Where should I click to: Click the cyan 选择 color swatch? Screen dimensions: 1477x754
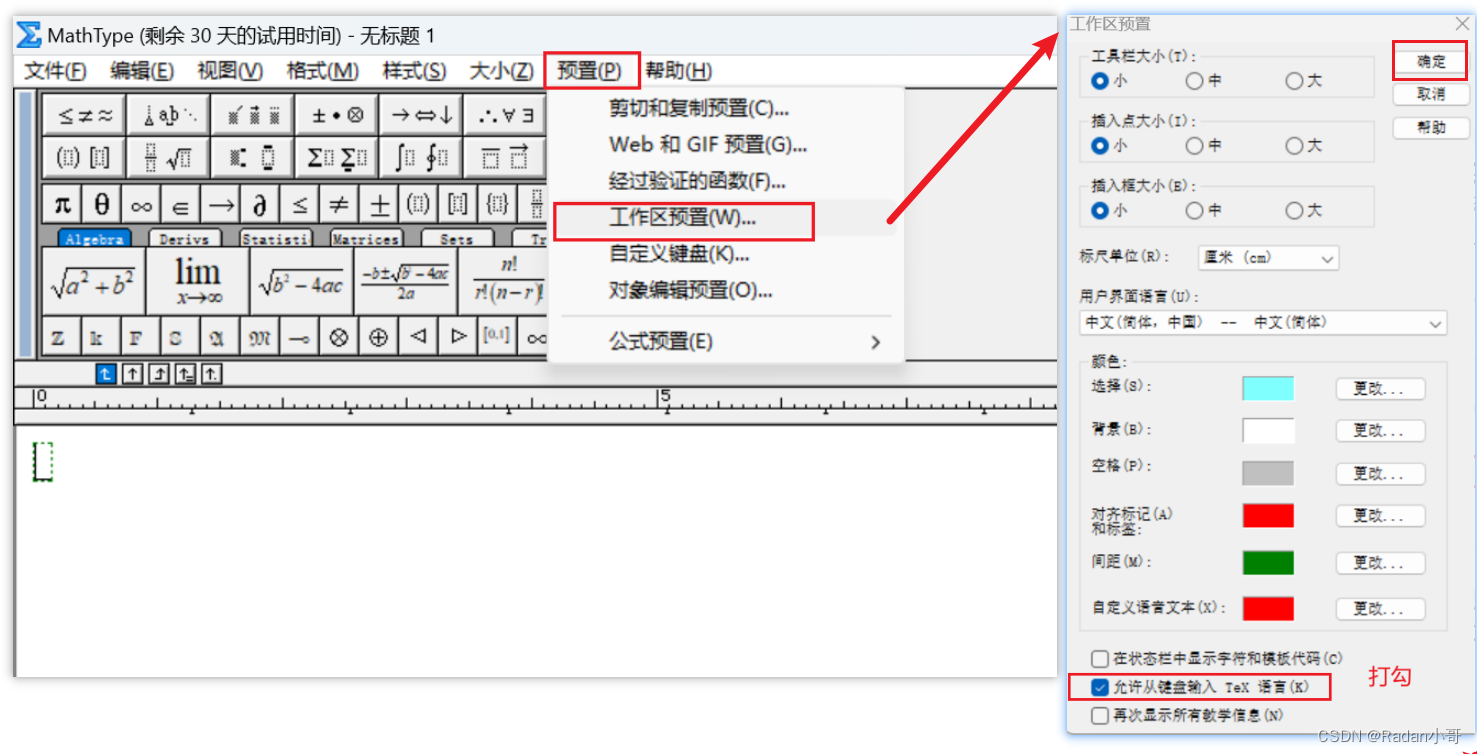[1268, 389]
